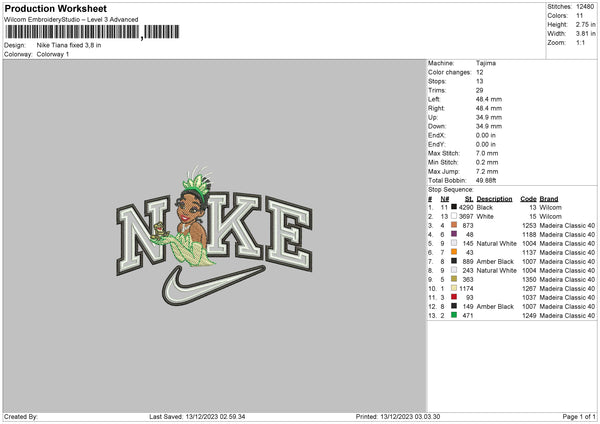The height and width of the screenshot is (424, 600).
Task: Click the stitch count 3697 in White row
Action: click(x=466, y=217)
